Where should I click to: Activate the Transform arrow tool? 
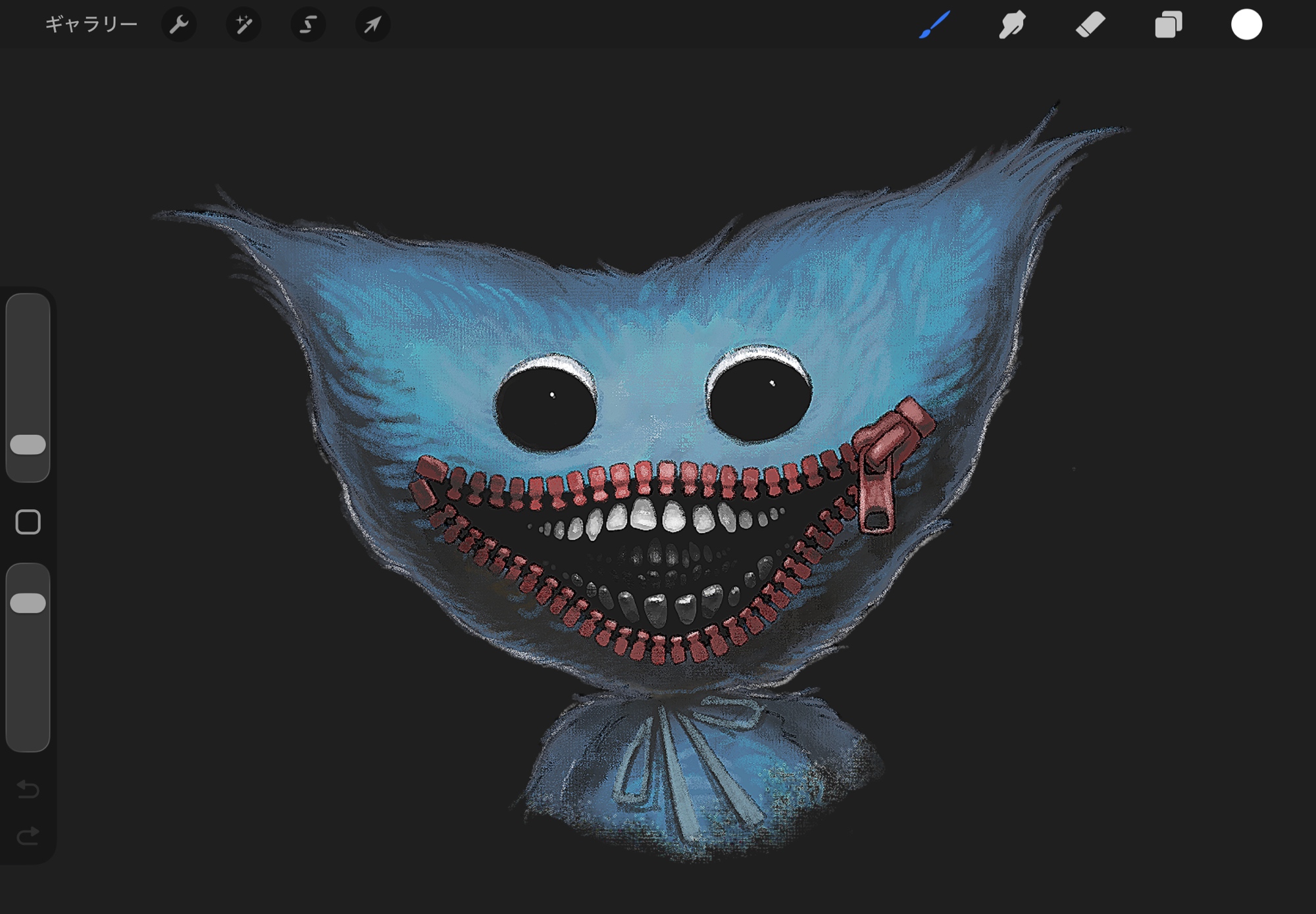(x=372, y=25)
